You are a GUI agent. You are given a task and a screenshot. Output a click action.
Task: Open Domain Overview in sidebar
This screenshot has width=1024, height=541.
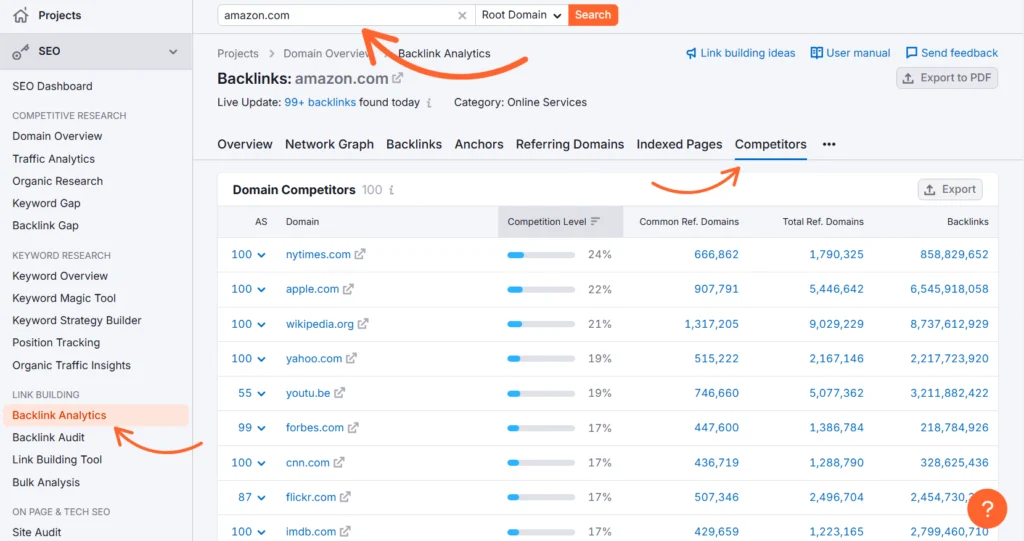point(57,136)
